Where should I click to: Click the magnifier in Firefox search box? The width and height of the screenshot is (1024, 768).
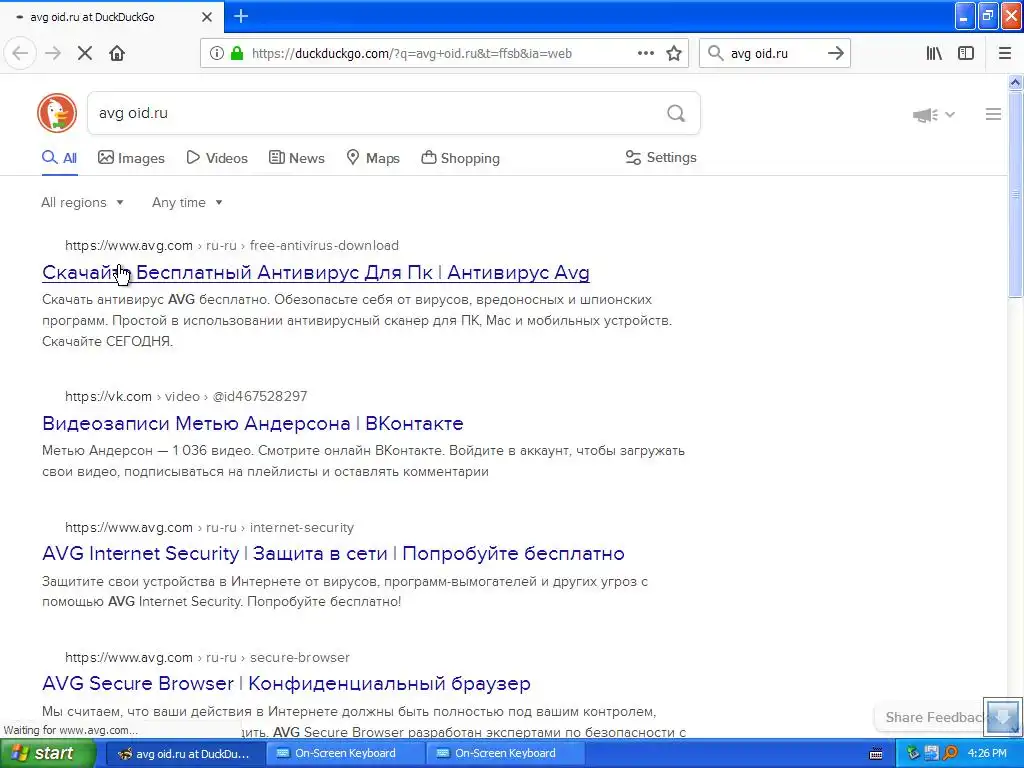tap(716, 54)
